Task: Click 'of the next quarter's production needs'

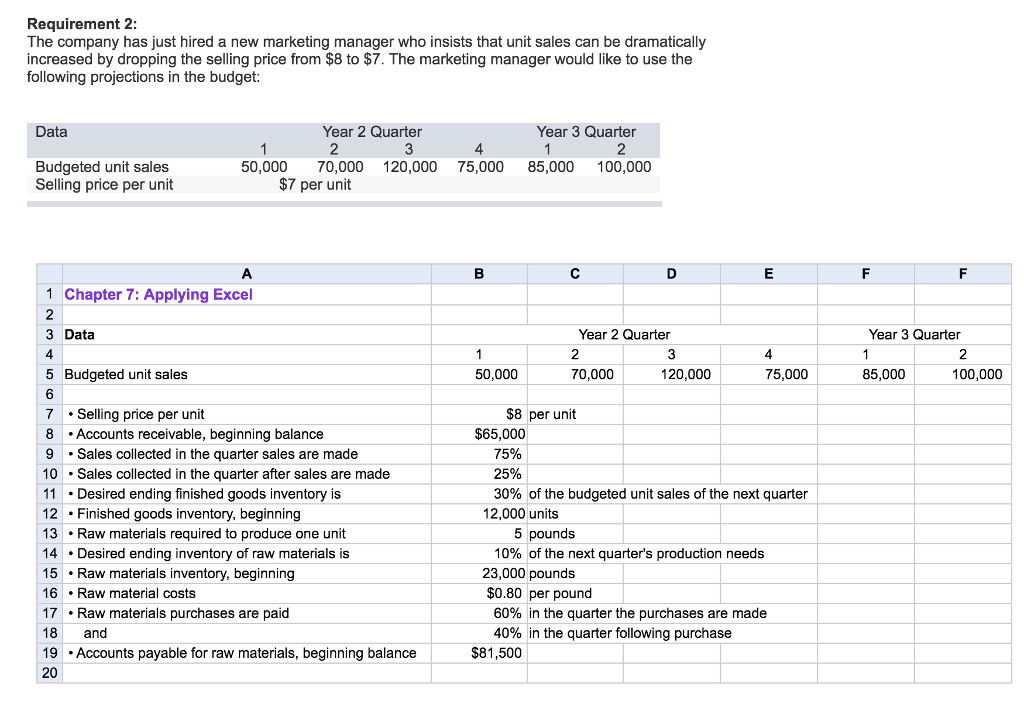Action: click(647, 553)
